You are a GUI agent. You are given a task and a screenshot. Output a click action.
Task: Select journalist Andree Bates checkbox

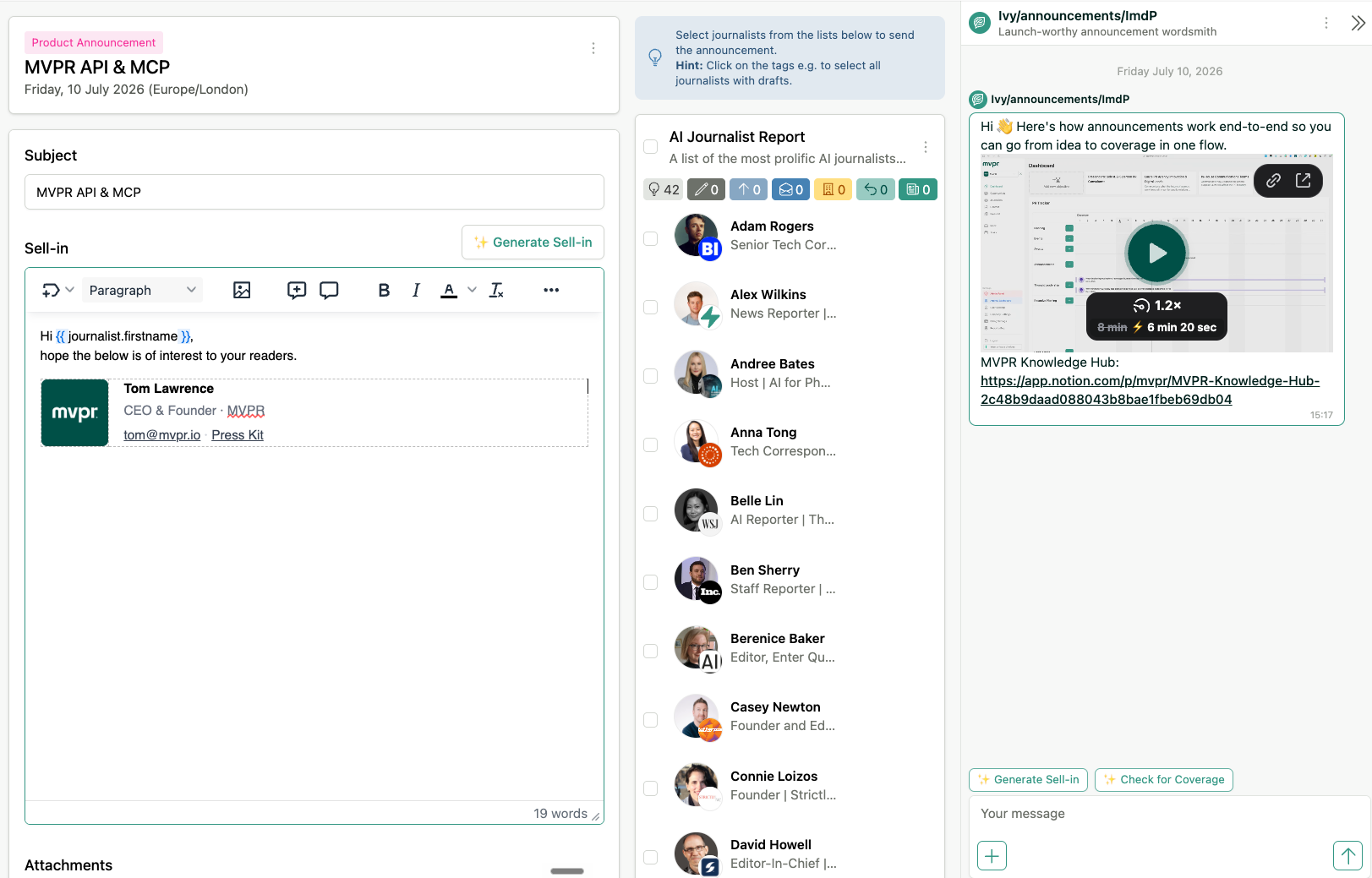pyautogui.click(x=651, y=376)
